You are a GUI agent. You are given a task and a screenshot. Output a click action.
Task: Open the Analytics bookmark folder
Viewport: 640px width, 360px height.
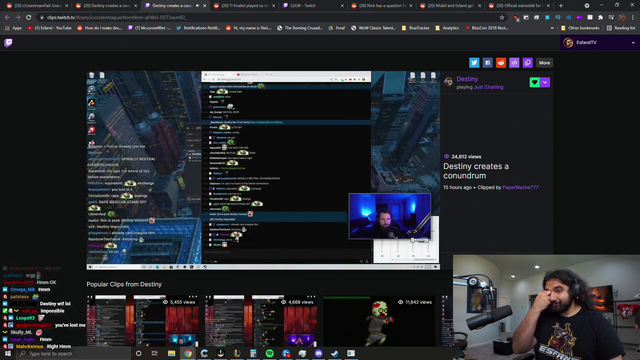(x=447, y=28)
